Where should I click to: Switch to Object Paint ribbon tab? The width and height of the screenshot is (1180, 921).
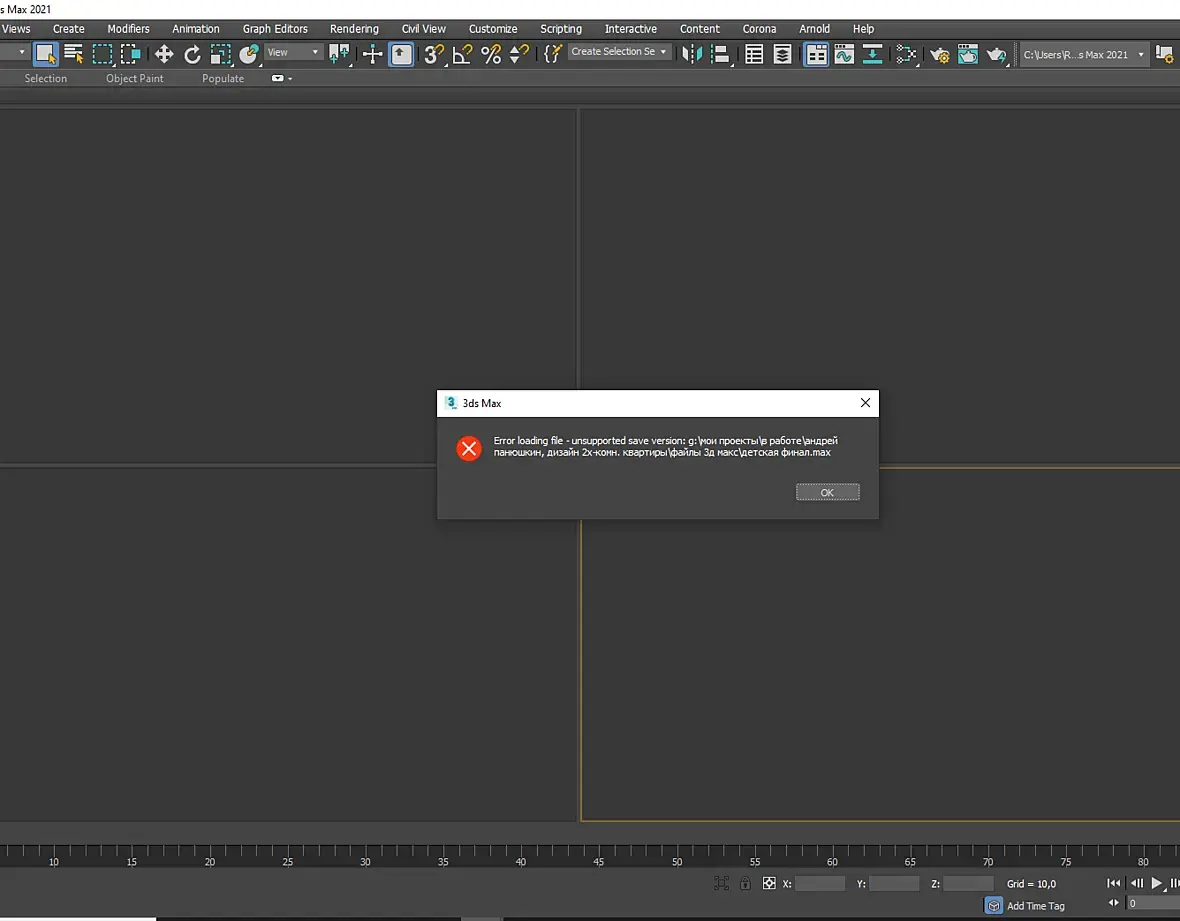135,78
